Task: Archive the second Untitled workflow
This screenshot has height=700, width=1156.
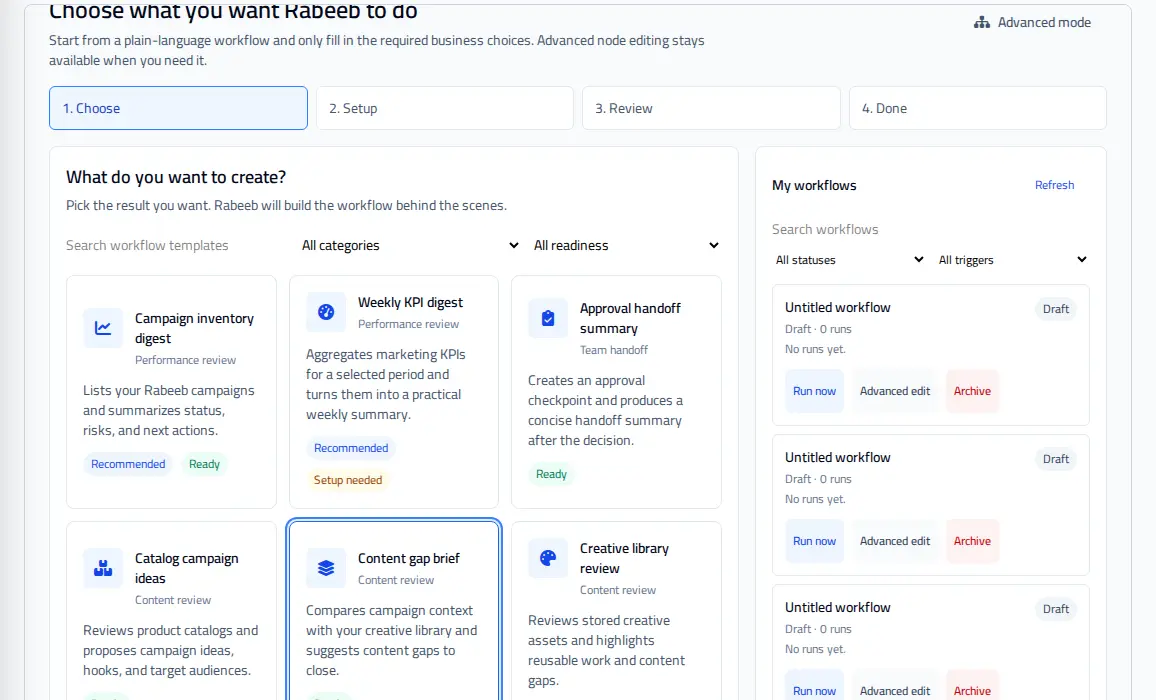Action: 972,541
